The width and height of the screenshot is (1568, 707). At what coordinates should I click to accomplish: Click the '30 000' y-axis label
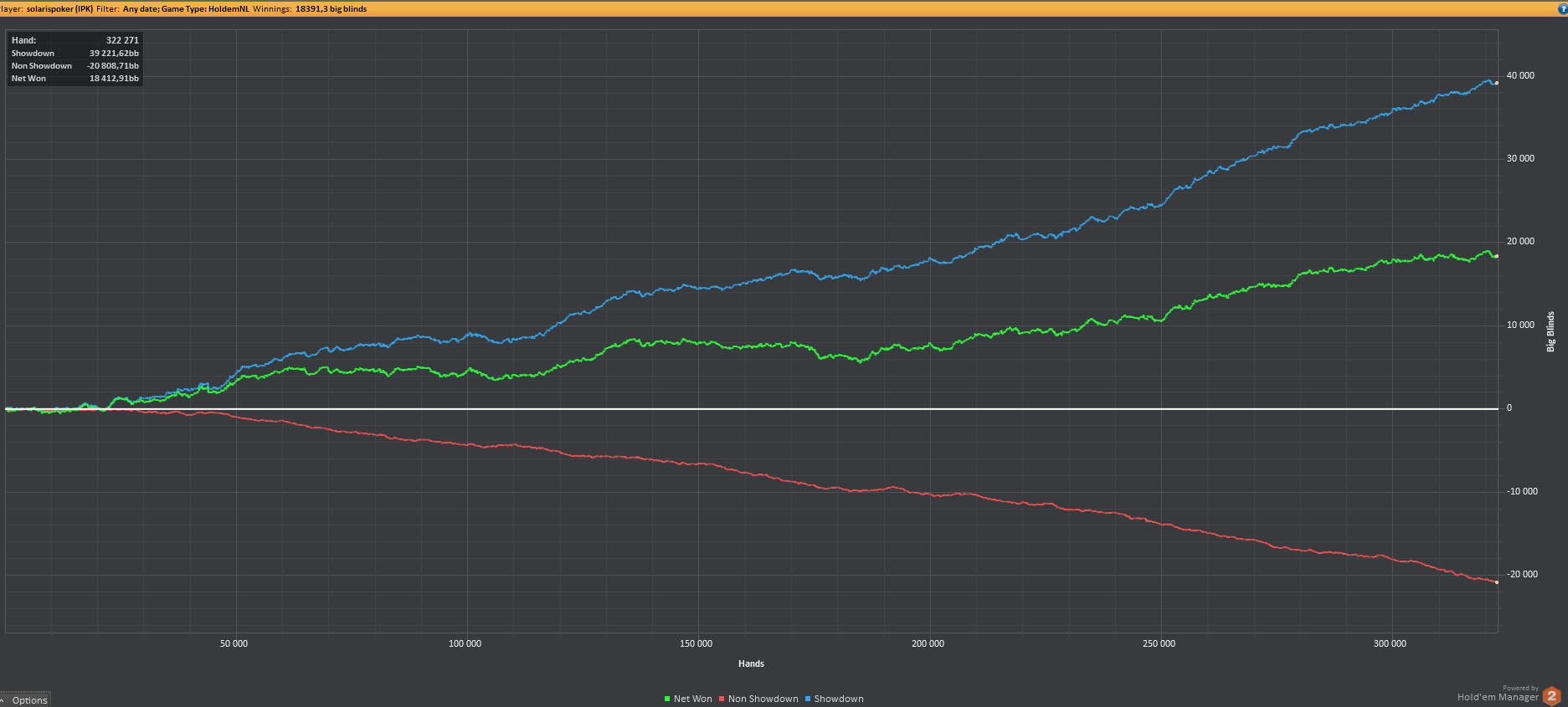(x=1520, y=158)
